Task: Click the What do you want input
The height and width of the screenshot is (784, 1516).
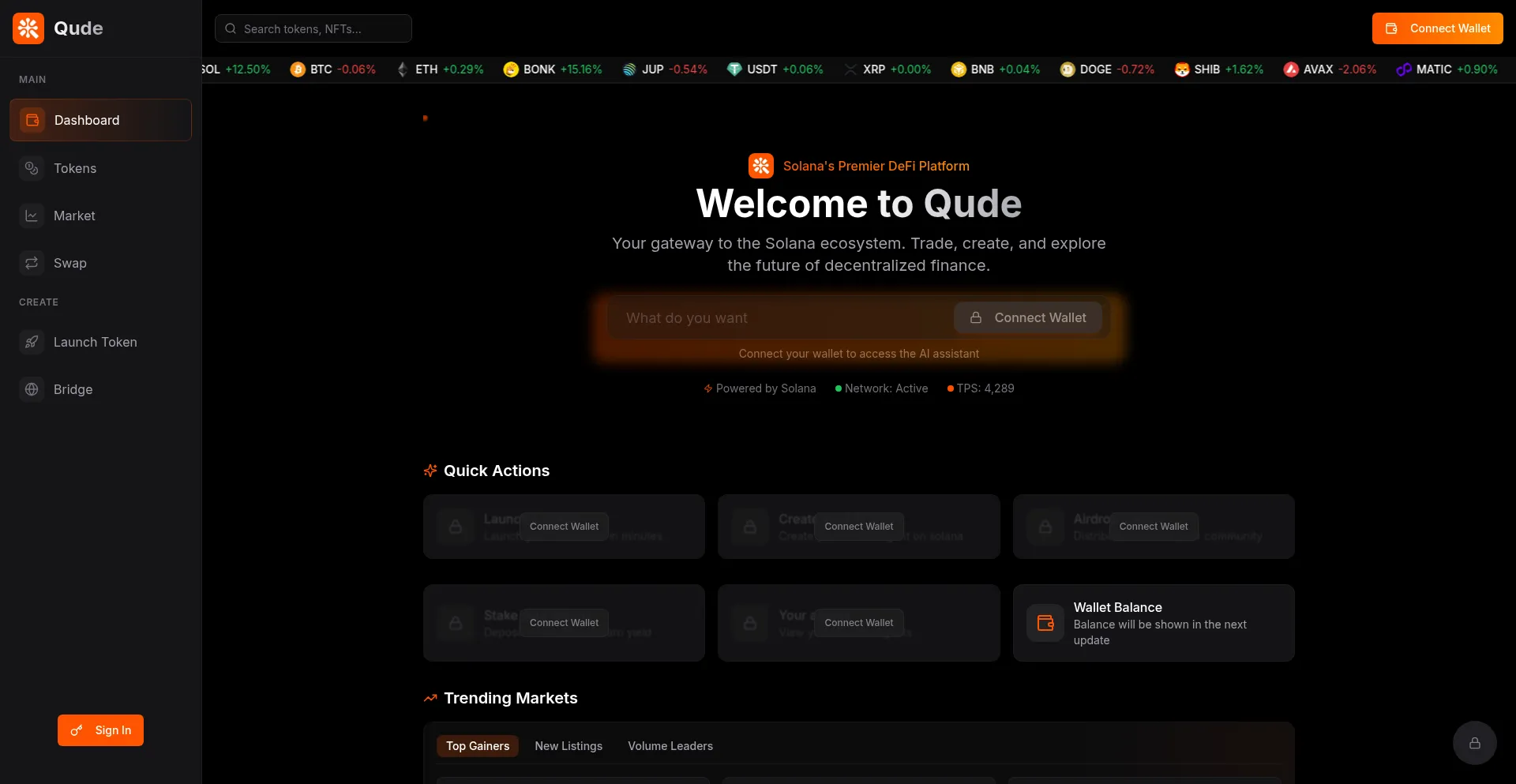Action: click(782, 317)
